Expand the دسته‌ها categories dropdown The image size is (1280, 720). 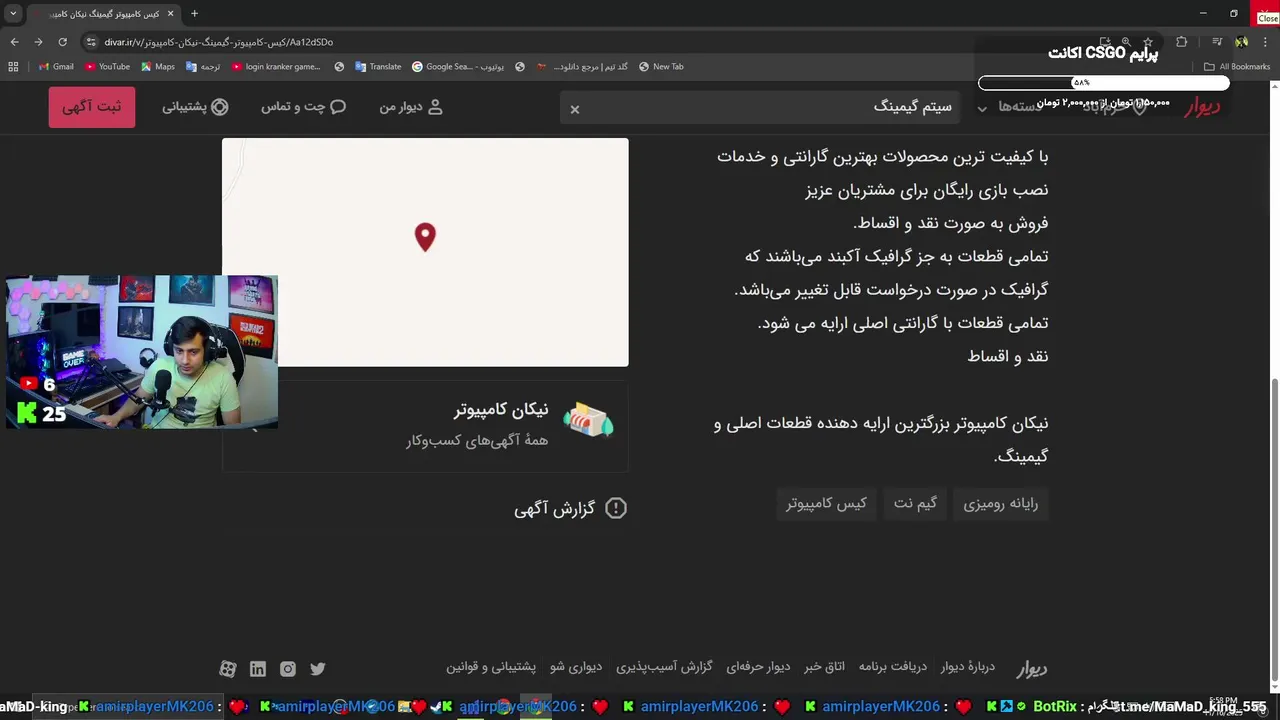[1012, 107]
